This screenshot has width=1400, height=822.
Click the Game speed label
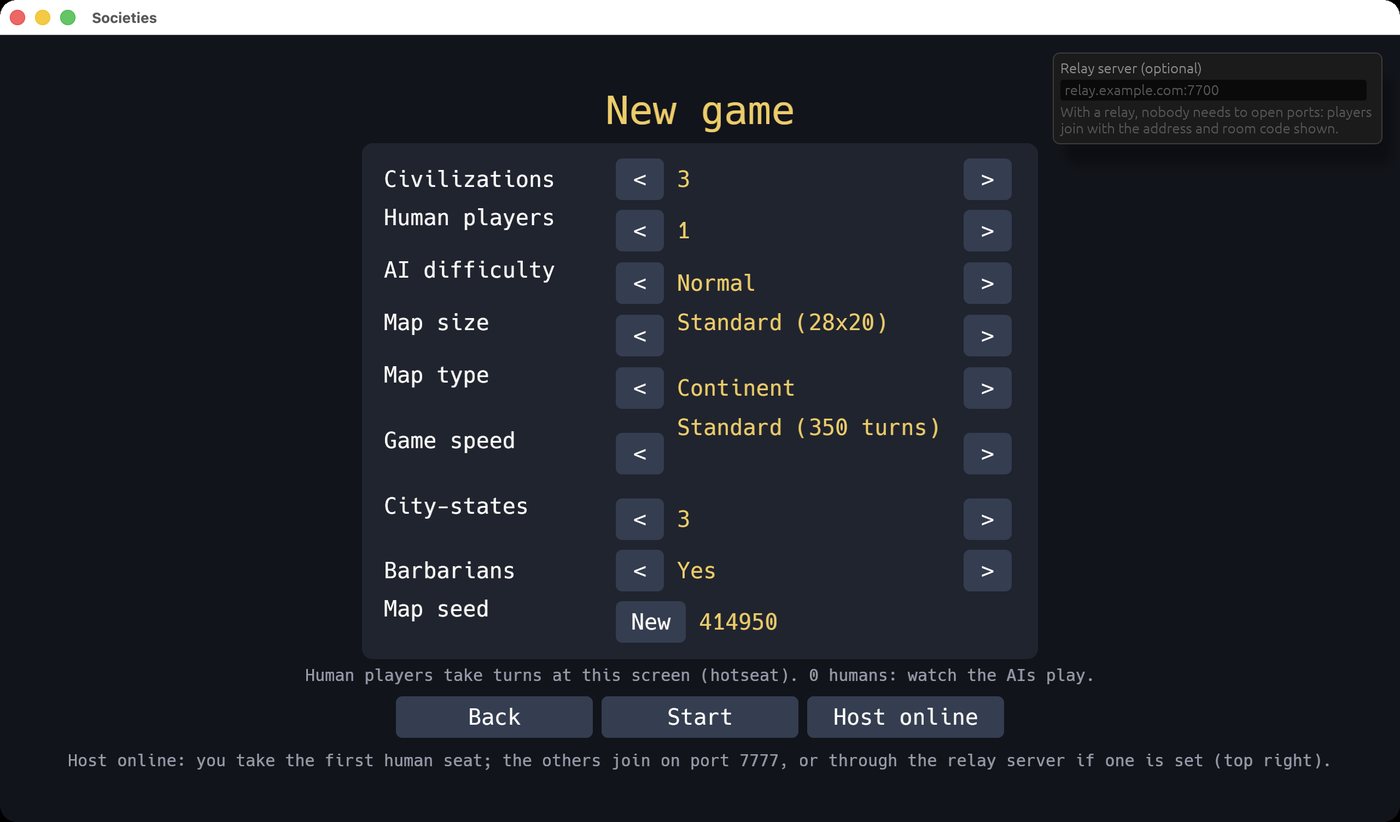(449, 441)
